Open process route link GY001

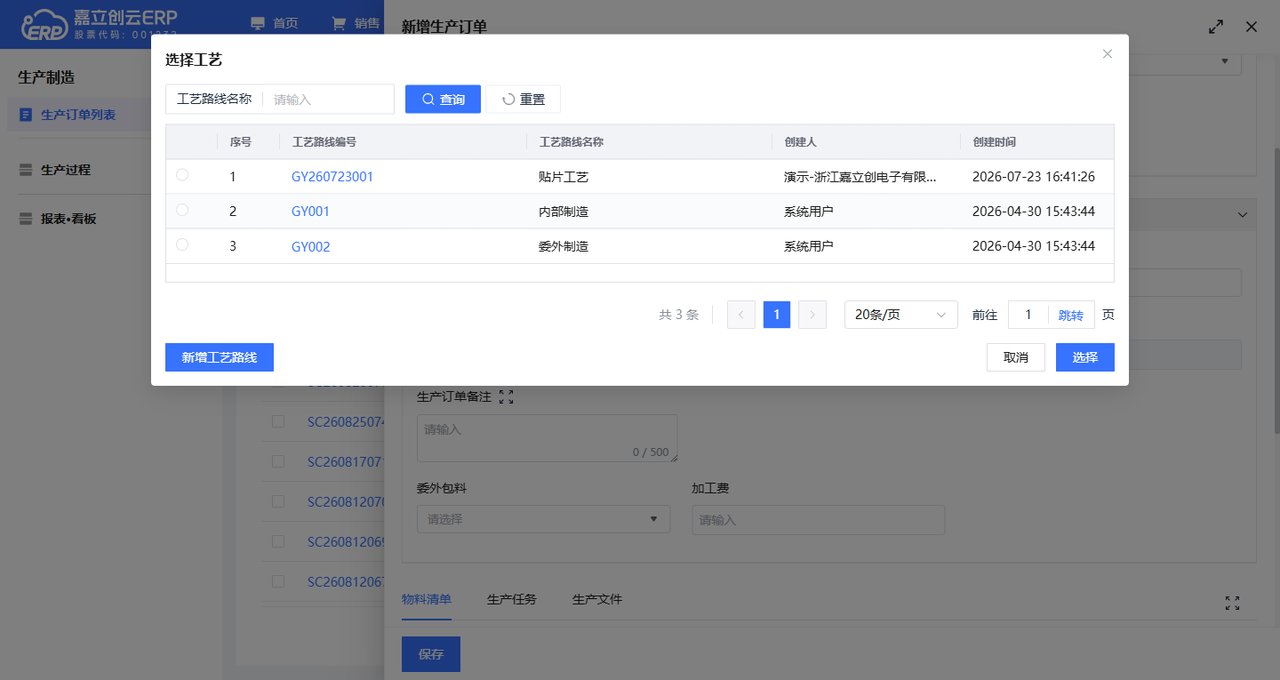[x=310, y=212]
